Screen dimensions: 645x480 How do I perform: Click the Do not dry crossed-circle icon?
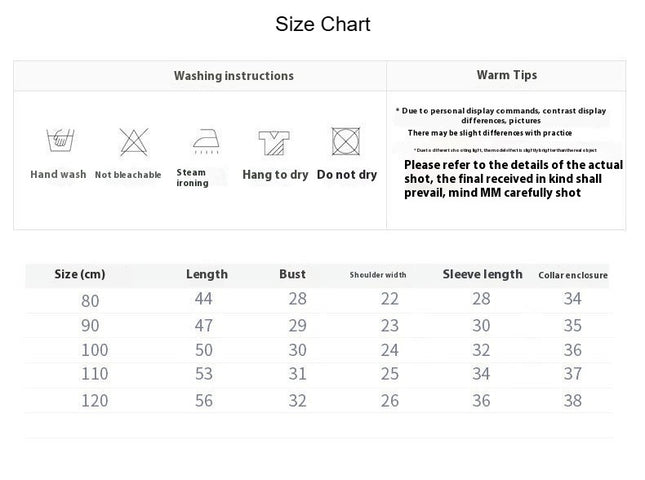pyautogui.click(x=346, y=141)
